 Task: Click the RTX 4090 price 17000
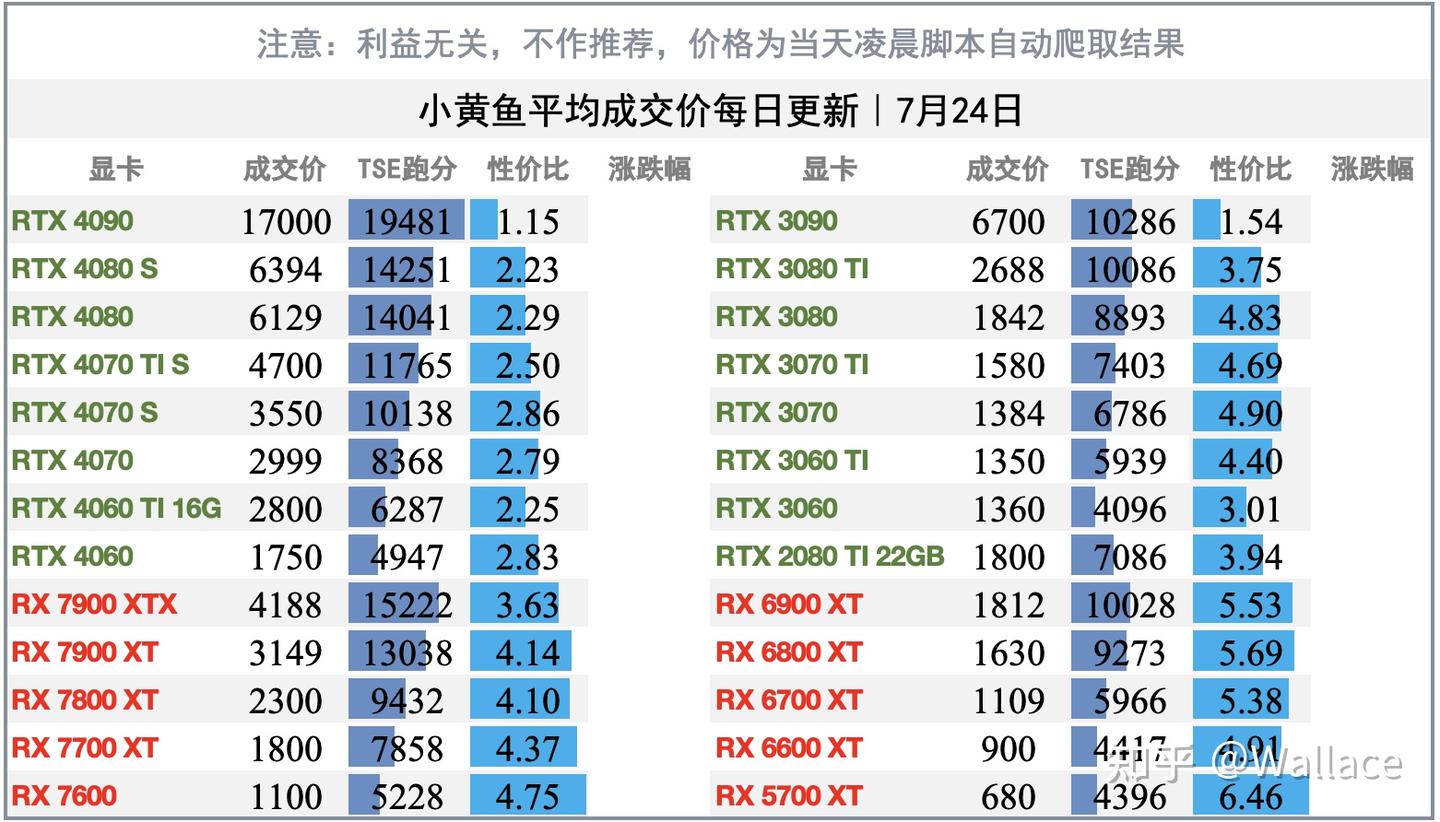point(286,222)
